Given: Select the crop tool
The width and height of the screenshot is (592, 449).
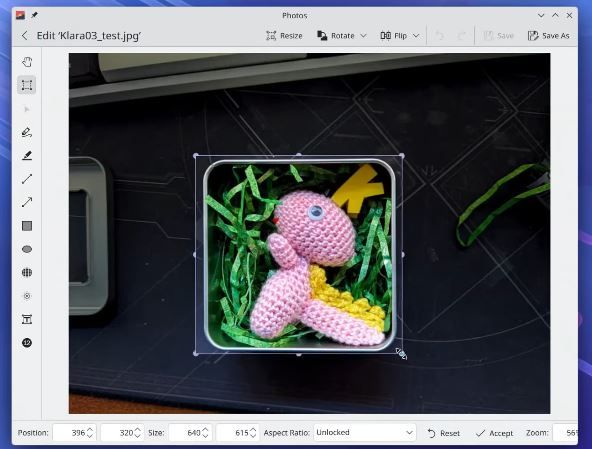Looking at the screenshot, I should pyautogui.click(x=27, y=85).
